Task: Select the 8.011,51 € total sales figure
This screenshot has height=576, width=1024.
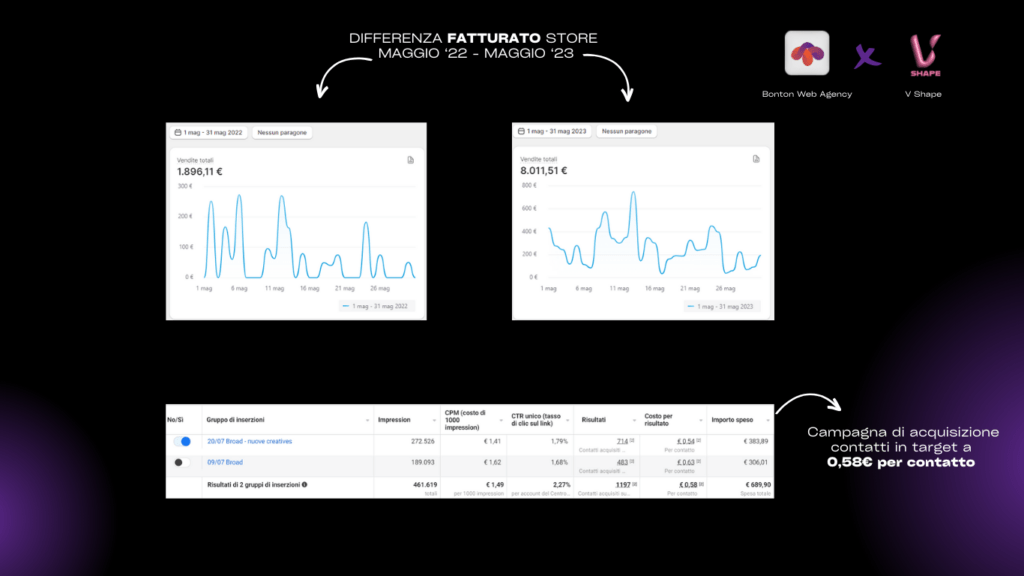Action: (x=543, y=170)
